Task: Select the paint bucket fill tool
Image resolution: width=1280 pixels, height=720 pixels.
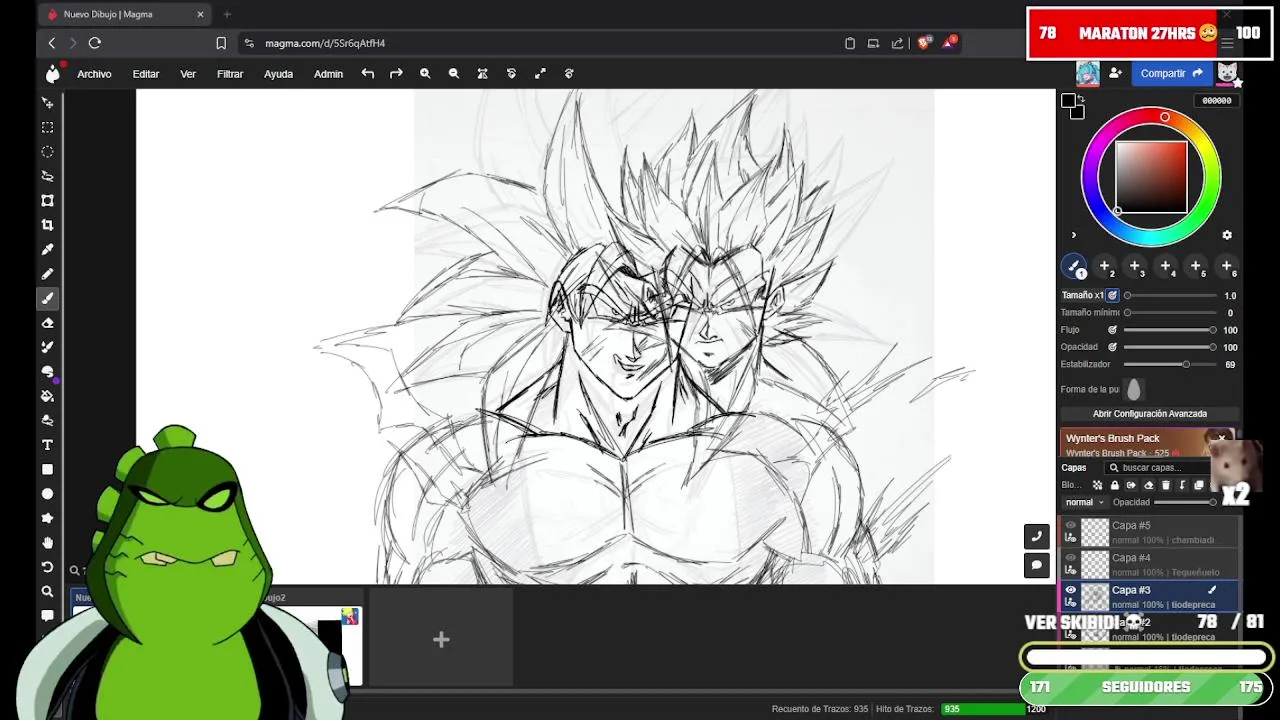Action: [47, 396]
